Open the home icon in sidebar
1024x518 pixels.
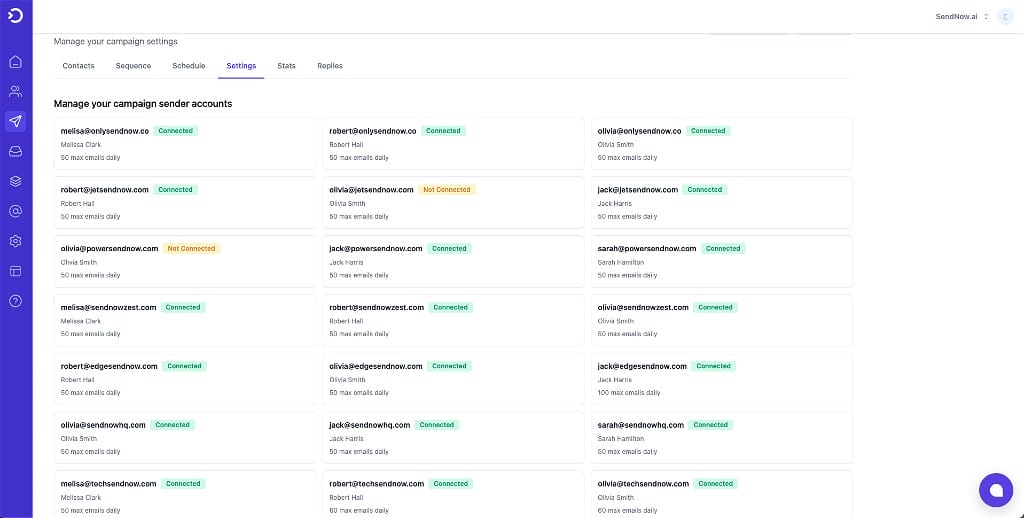[16, 62]
